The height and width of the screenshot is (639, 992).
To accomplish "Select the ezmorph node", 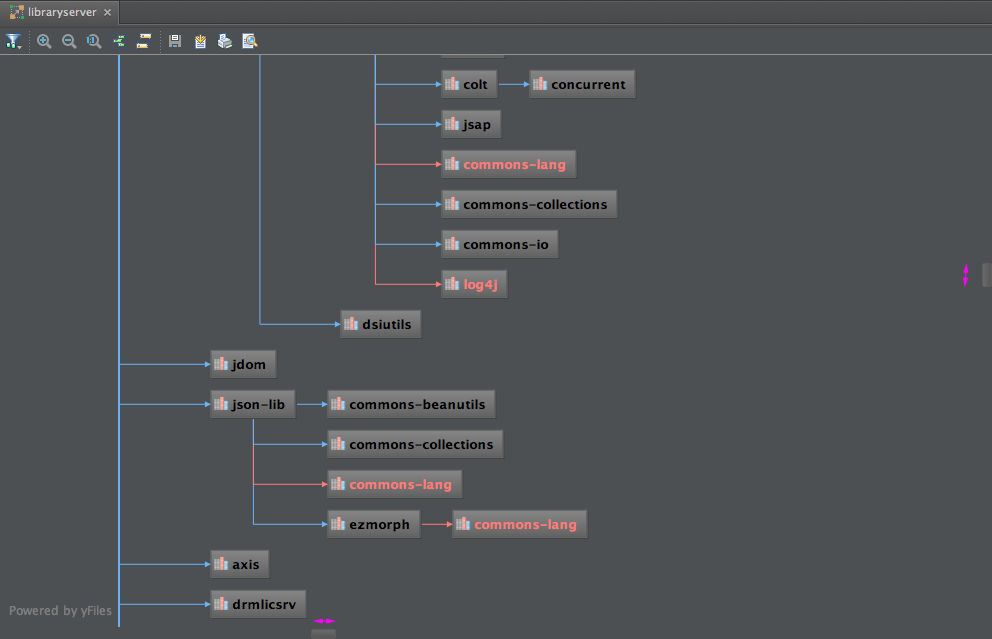I will point(373,524).
